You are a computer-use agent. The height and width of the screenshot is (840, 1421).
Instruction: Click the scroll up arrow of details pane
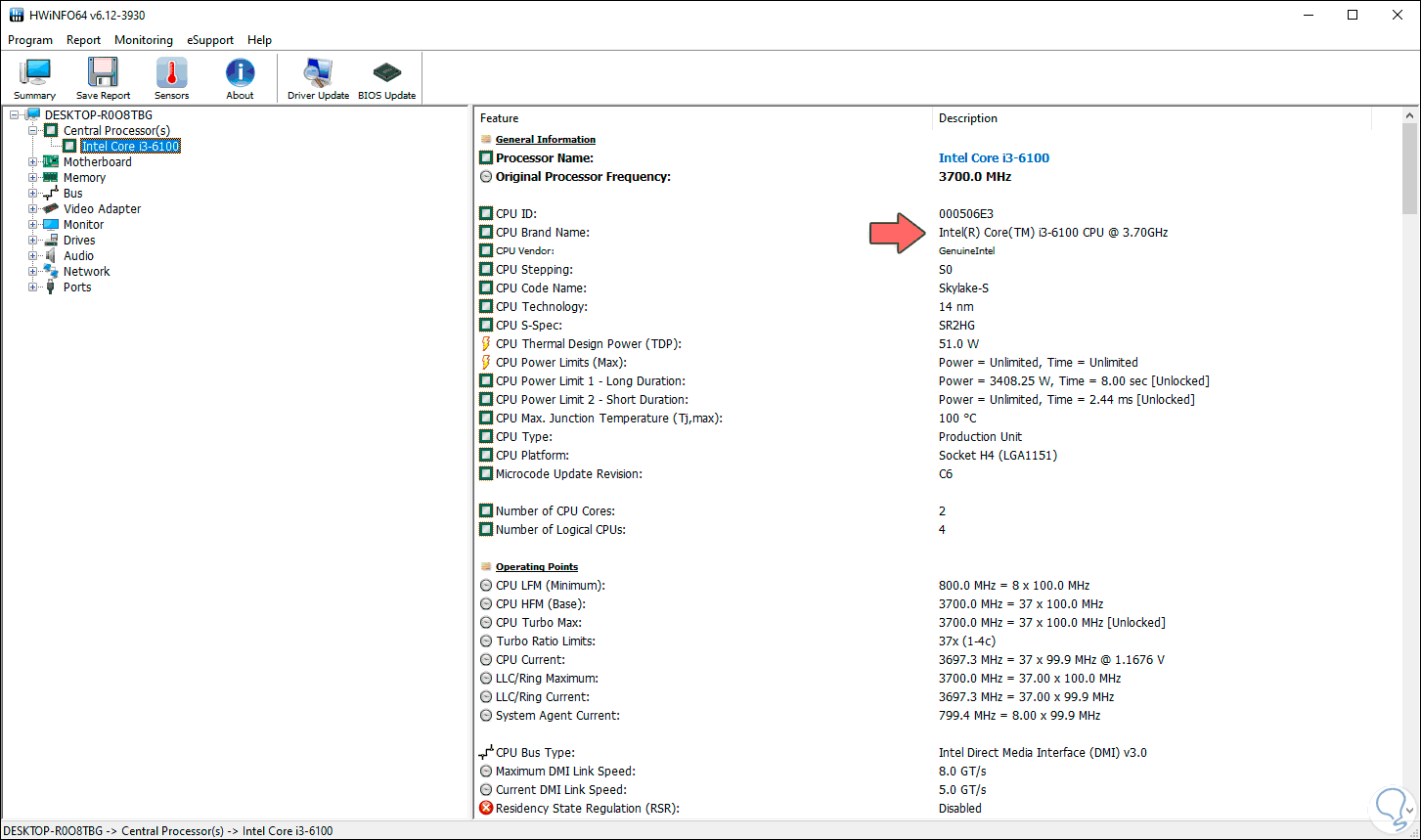pos(1409,116)
